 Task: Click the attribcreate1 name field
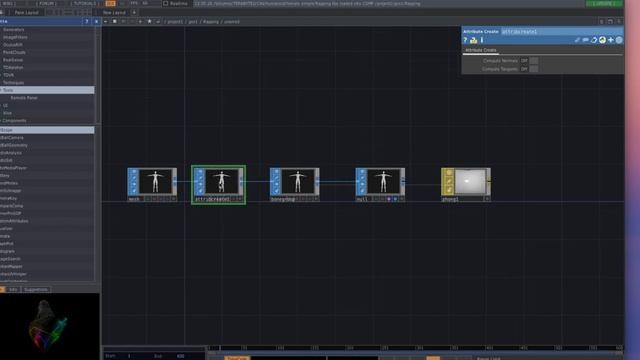pyautogui.click(x=561, y=31)
